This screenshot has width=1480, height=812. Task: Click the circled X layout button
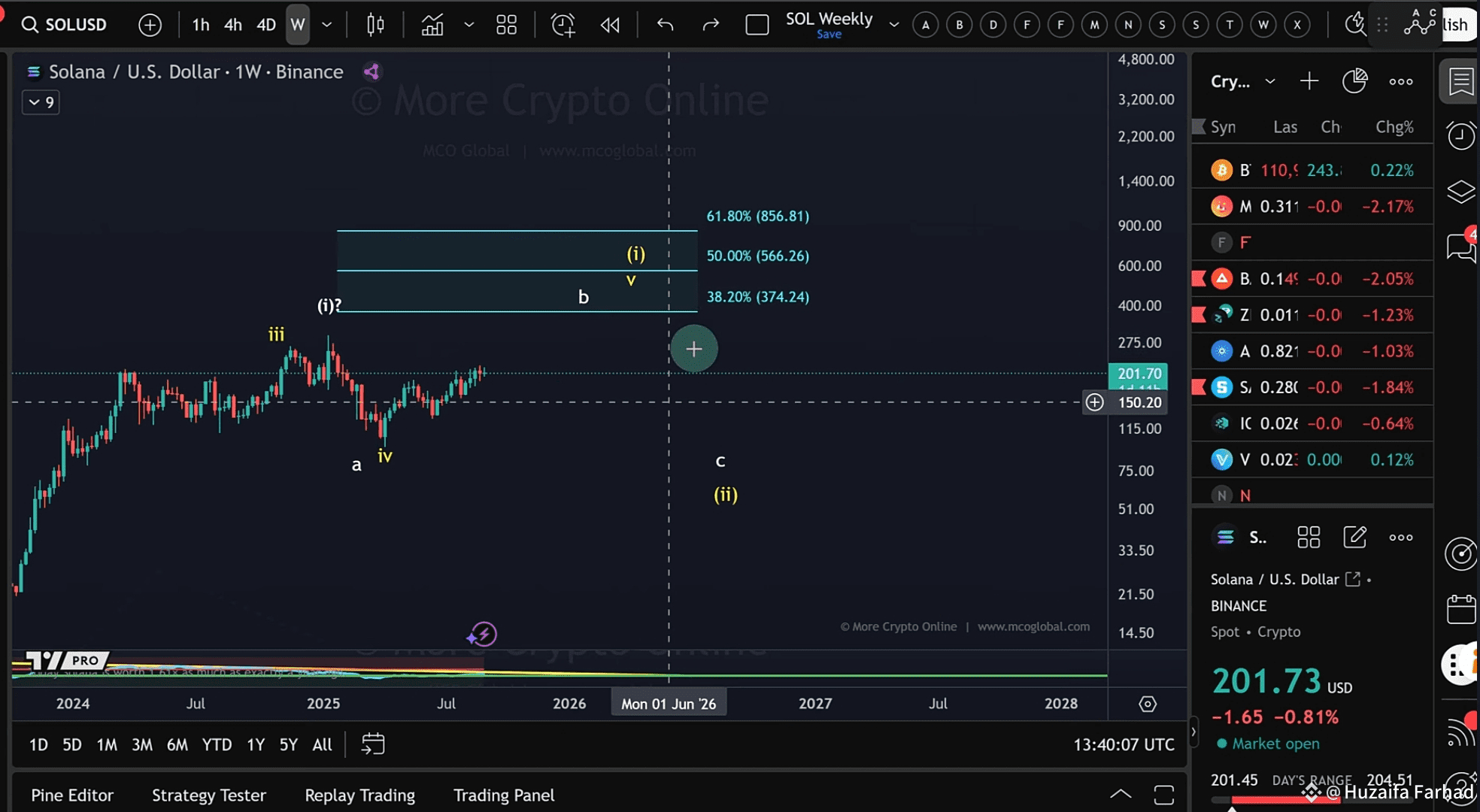click(1297, 25)
